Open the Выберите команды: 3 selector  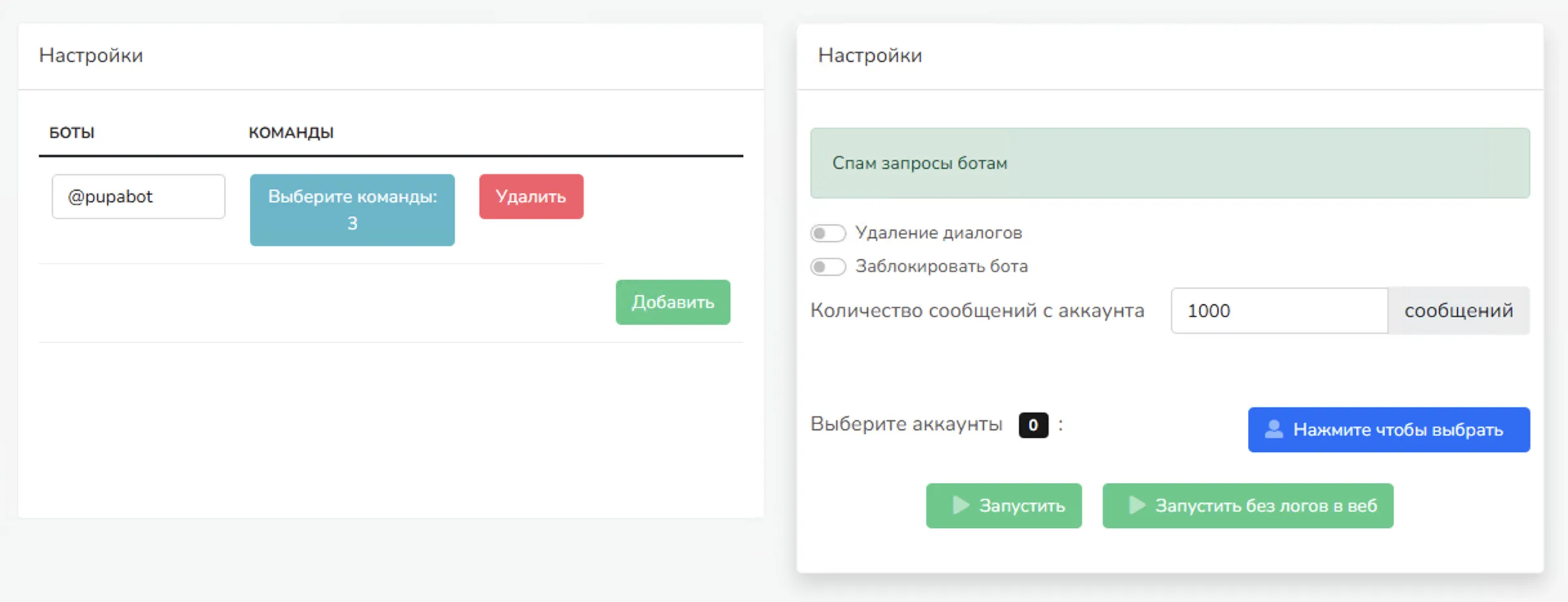click(x=352, y=209)
